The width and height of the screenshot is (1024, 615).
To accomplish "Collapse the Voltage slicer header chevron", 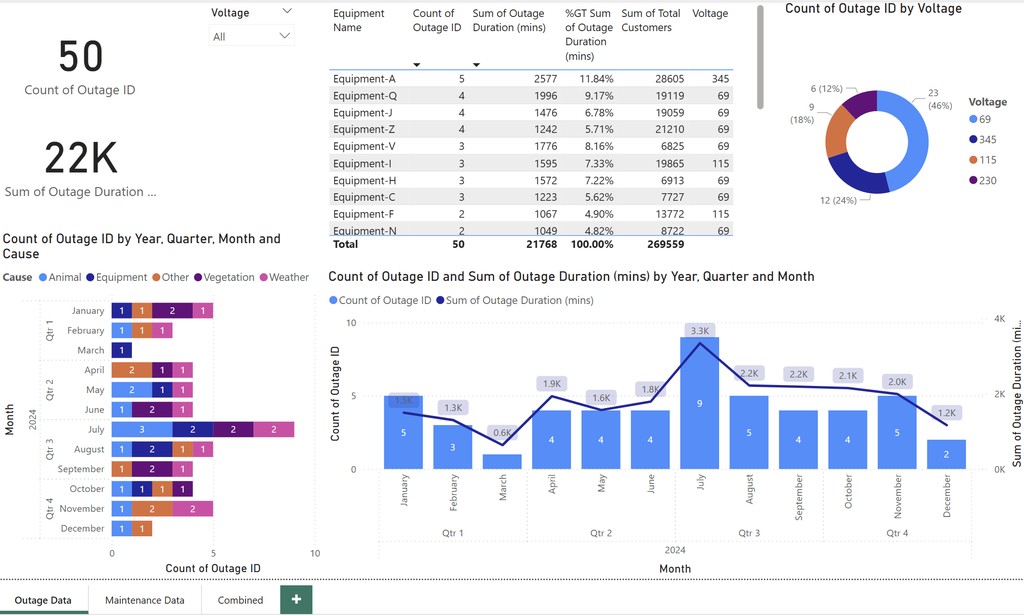I will tap(287, 11).
